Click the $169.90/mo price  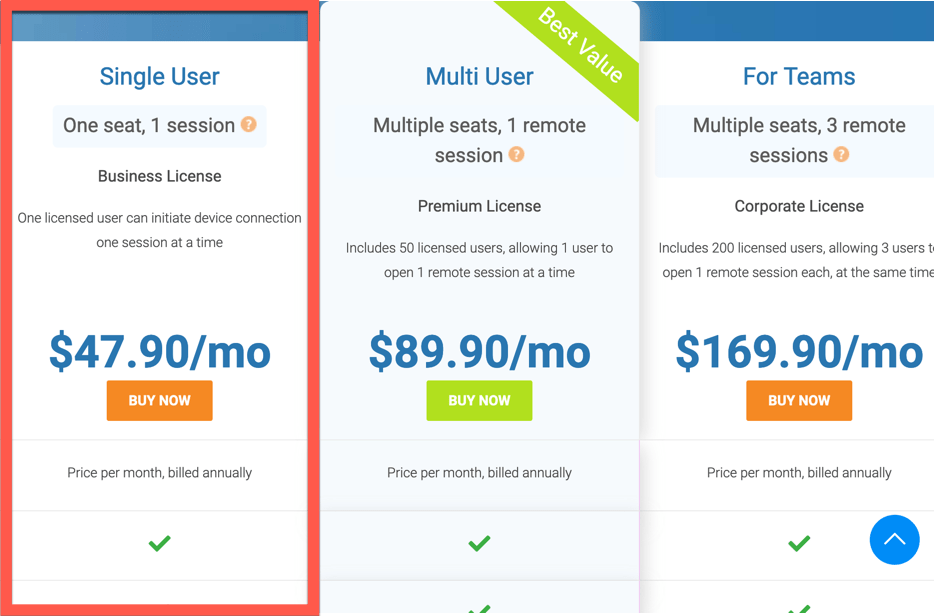[799, 351]
